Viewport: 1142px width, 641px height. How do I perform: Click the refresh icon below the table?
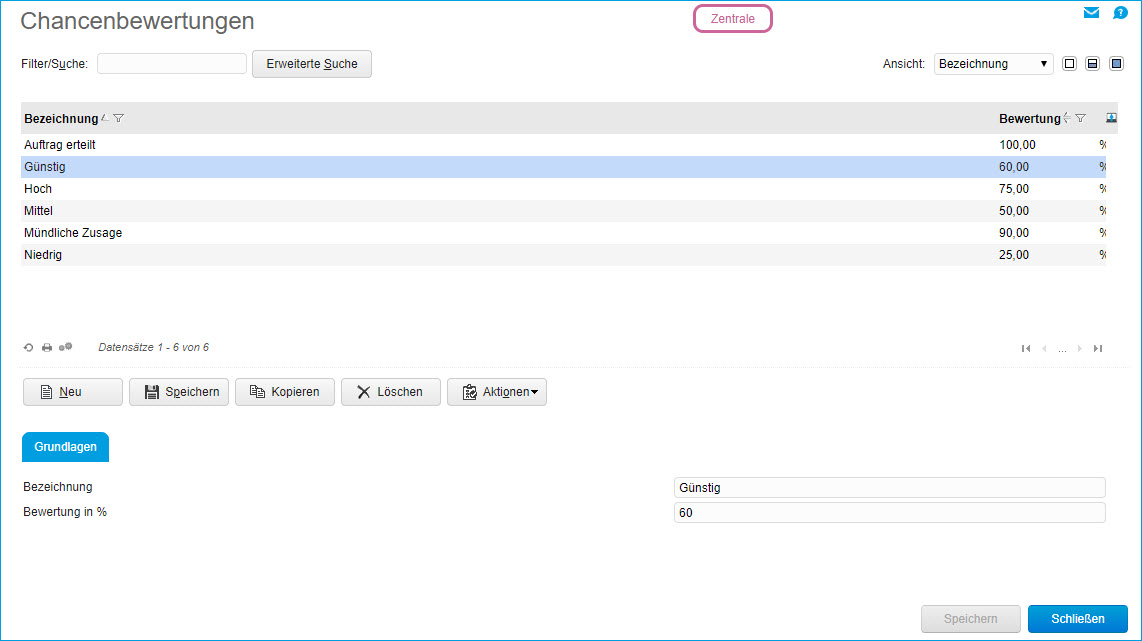29,348
